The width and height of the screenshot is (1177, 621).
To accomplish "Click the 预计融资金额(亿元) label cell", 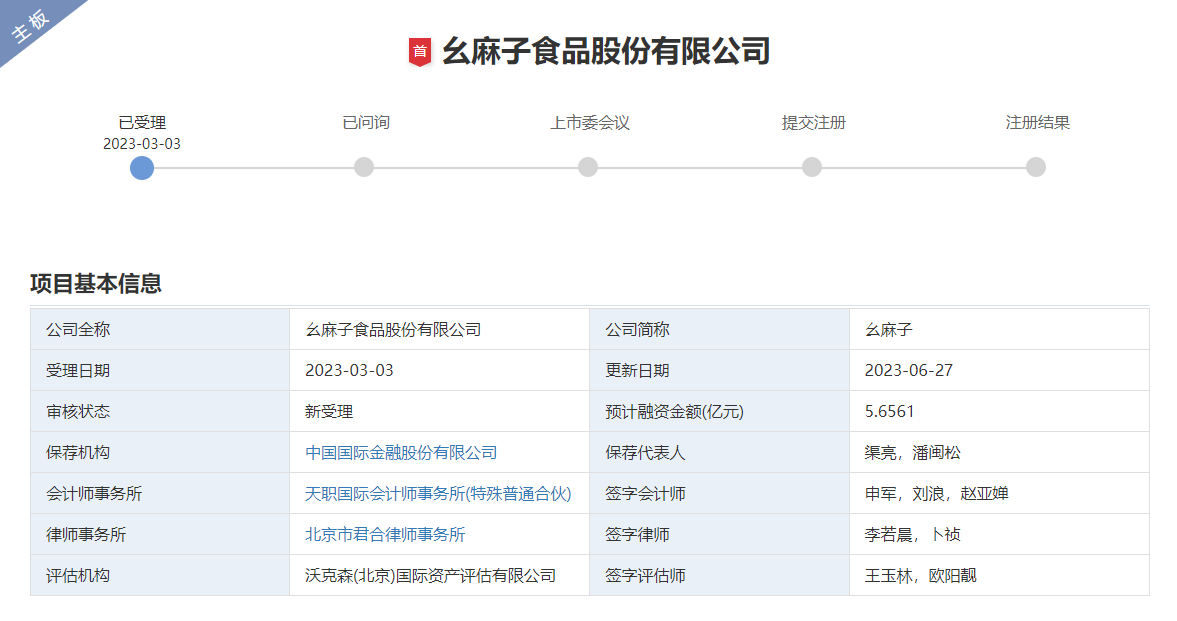I will [x=719, y=411].
